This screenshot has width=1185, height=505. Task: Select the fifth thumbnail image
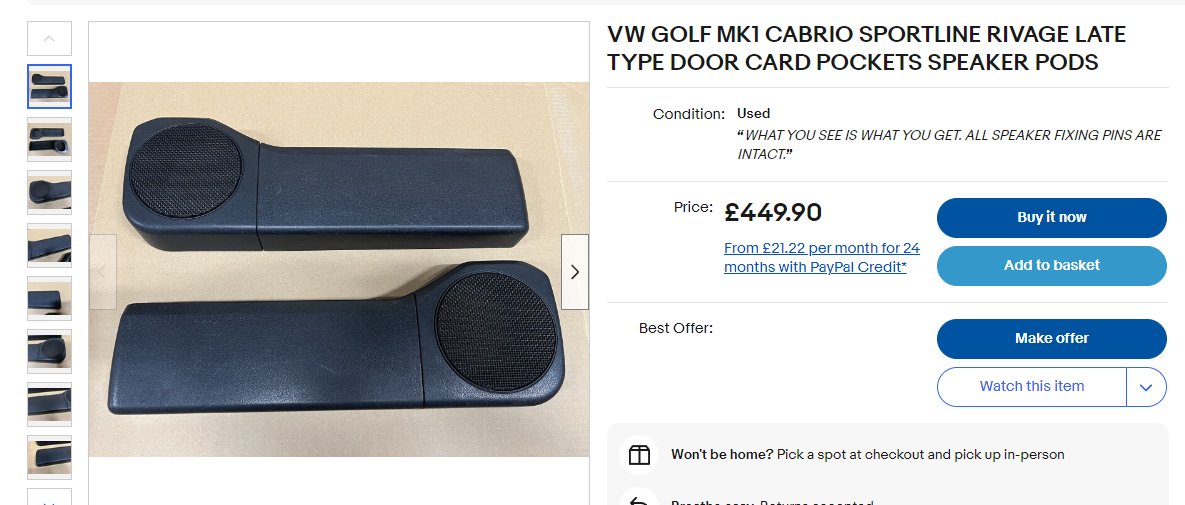point(49,298)
